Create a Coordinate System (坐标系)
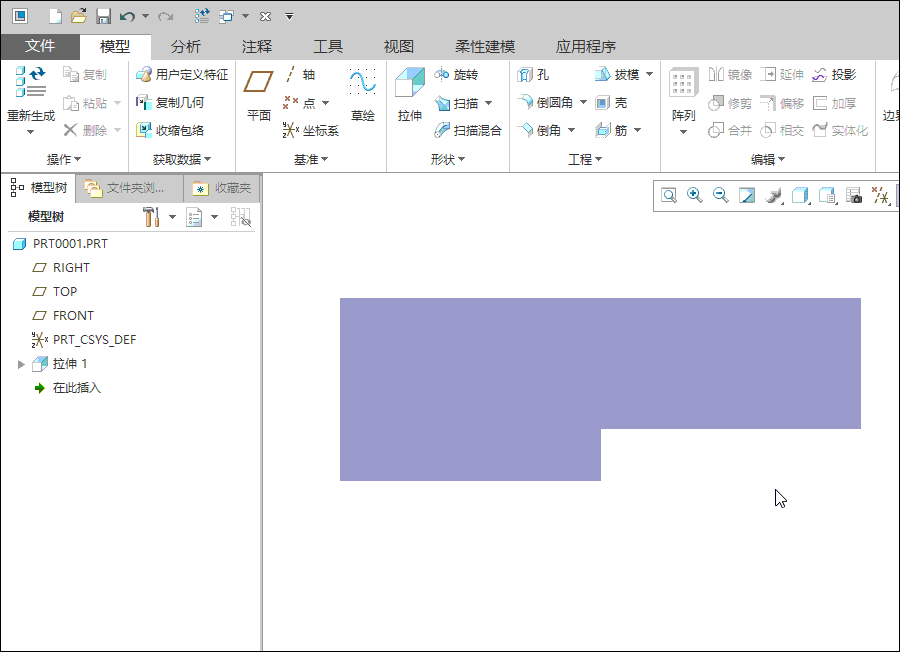Image resolution: width=900 pixels, height=652 pixels. [x=311, y=130]
